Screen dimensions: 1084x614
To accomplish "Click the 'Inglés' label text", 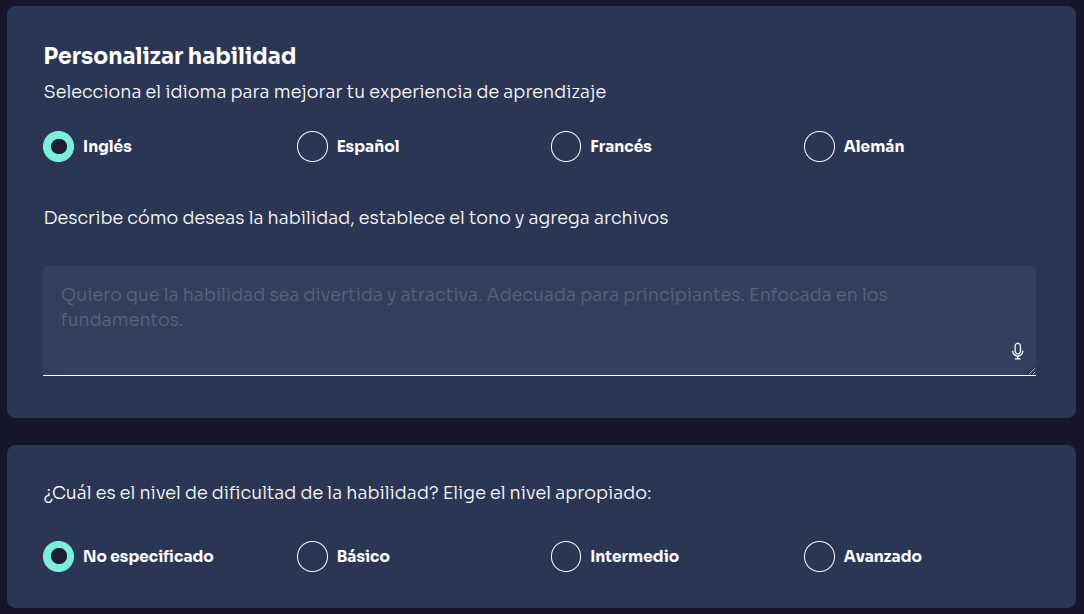I will 108,147.
